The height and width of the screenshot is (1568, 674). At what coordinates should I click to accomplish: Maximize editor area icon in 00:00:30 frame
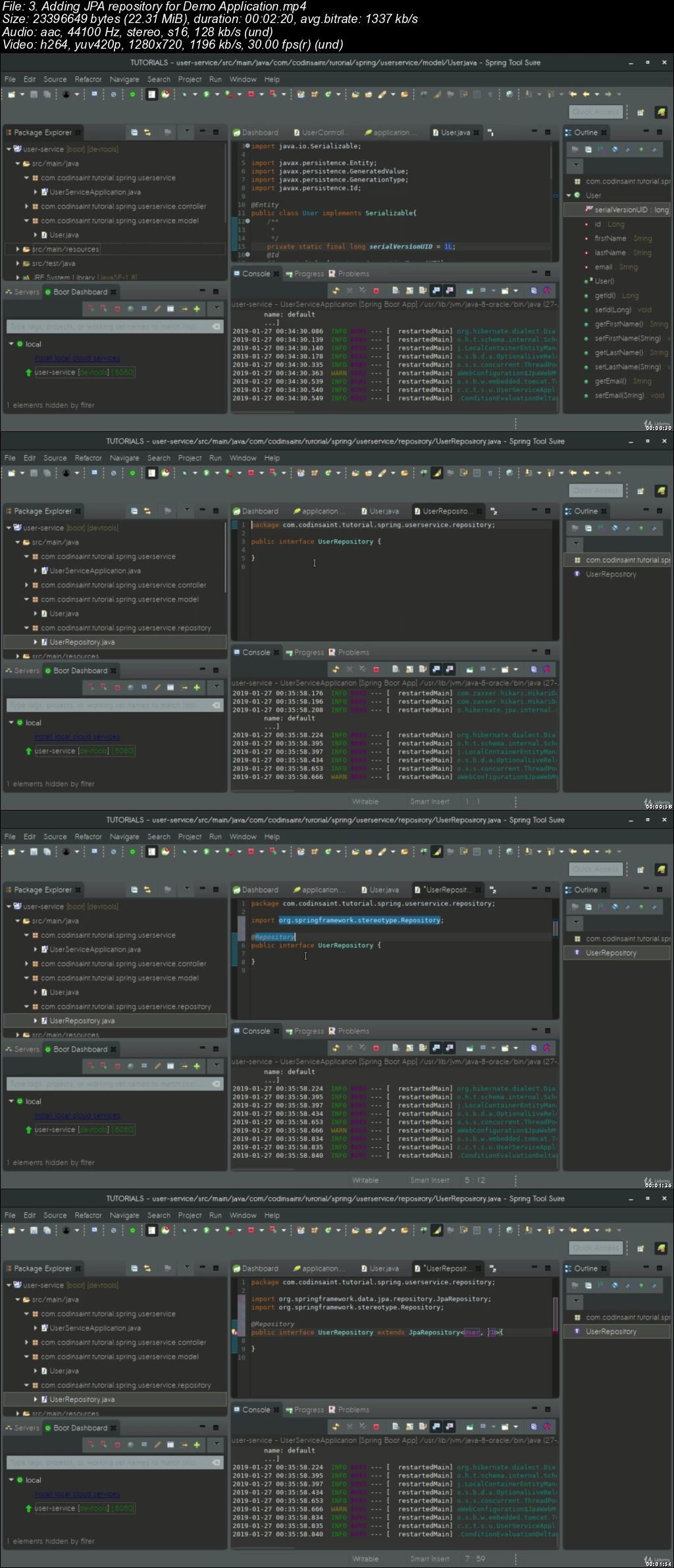[548, 132]
